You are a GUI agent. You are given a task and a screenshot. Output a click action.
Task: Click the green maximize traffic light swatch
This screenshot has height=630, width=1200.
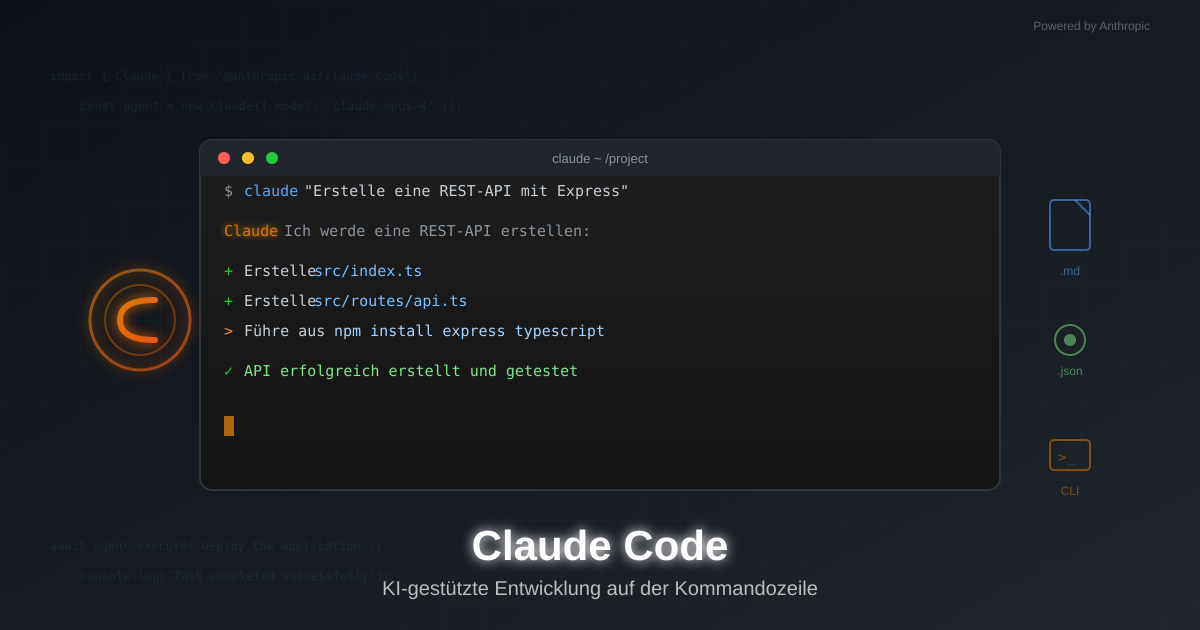271,157
